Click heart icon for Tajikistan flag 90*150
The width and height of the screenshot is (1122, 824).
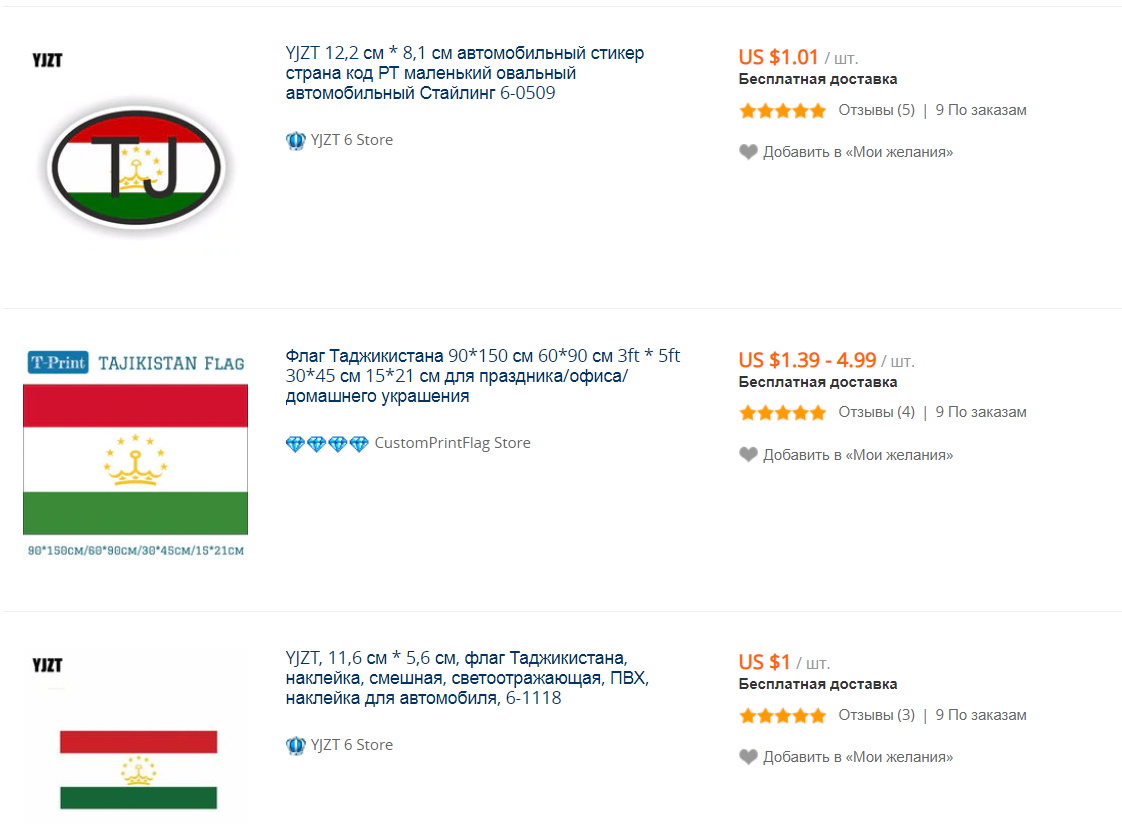[748, 455]
